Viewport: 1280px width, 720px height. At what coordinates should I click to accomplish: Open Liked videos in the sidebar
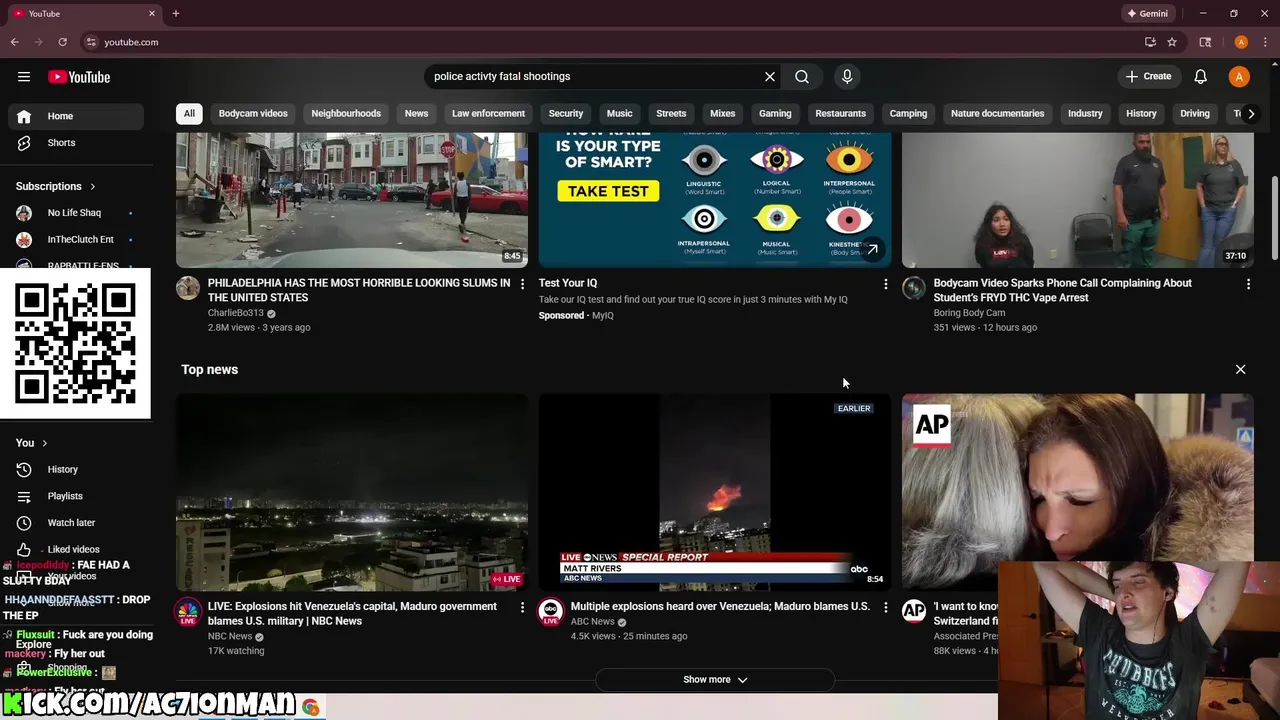coord(76,549)
